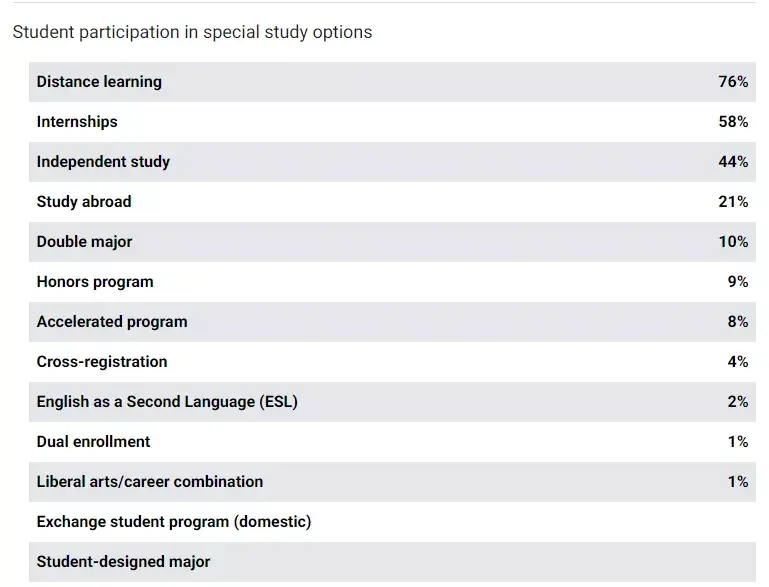Click the 44% Independent study value
Screen dimensions: 769x587
coord(733,162)
